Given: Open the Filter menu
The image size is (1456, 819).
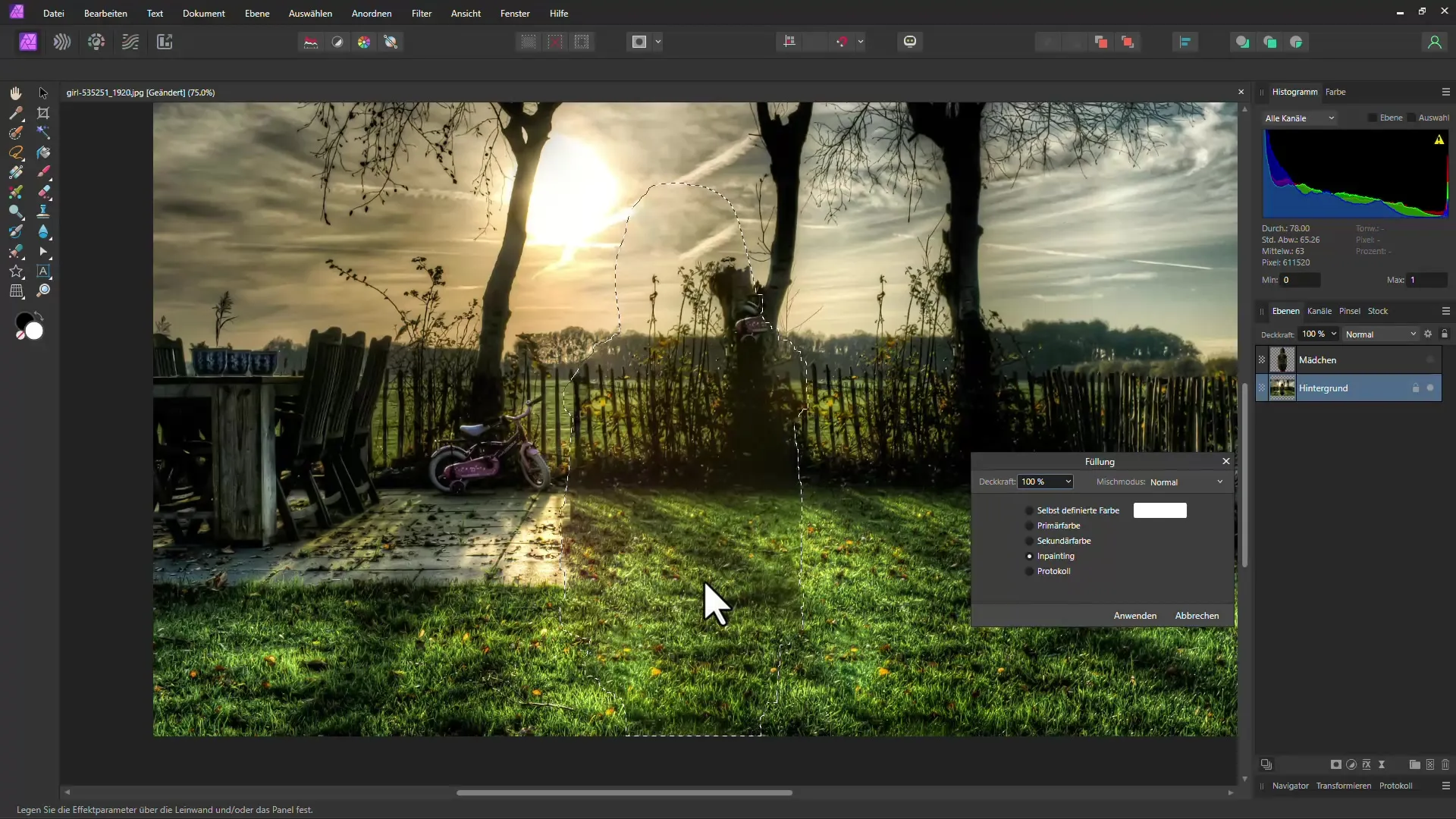Looking at the screenshot, I should click(422, 14).
